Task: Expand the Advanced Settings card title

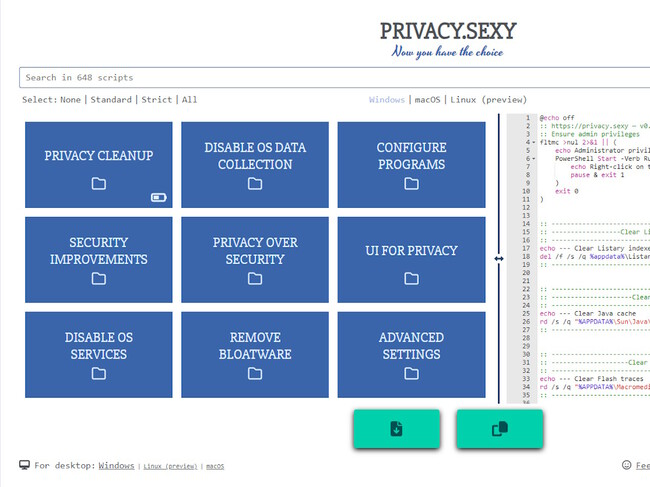Action: (x=411, y=346)
